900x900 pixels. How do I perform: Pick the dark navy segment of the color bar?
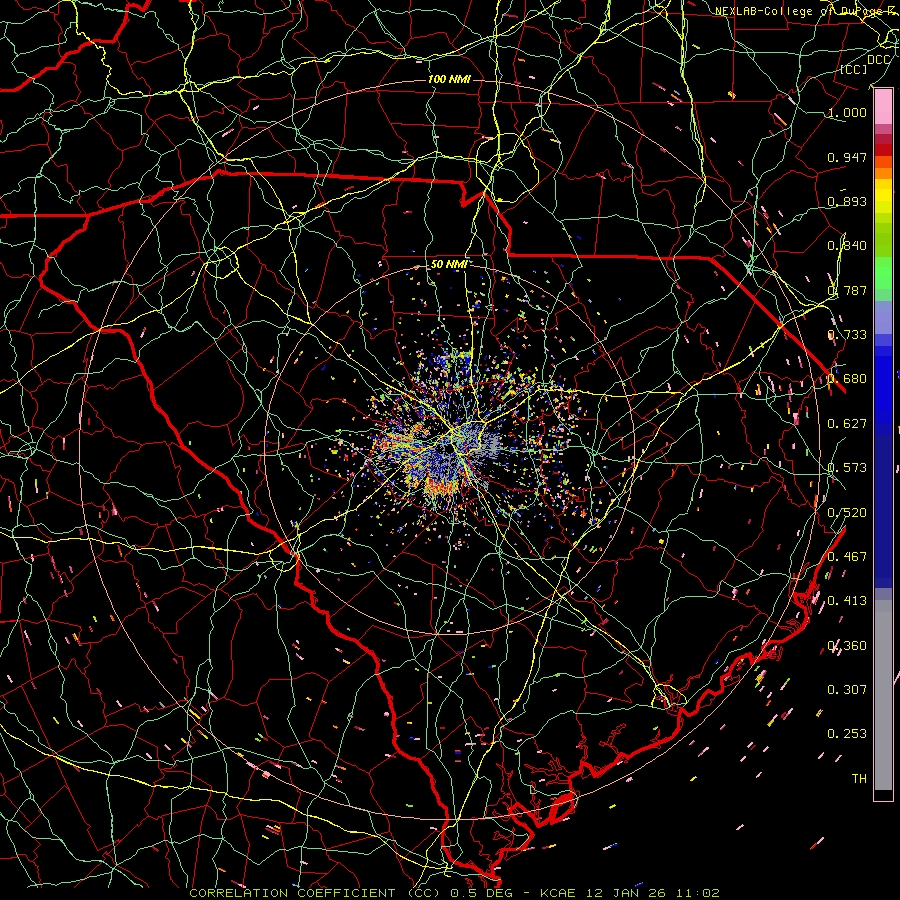(883, 511)
